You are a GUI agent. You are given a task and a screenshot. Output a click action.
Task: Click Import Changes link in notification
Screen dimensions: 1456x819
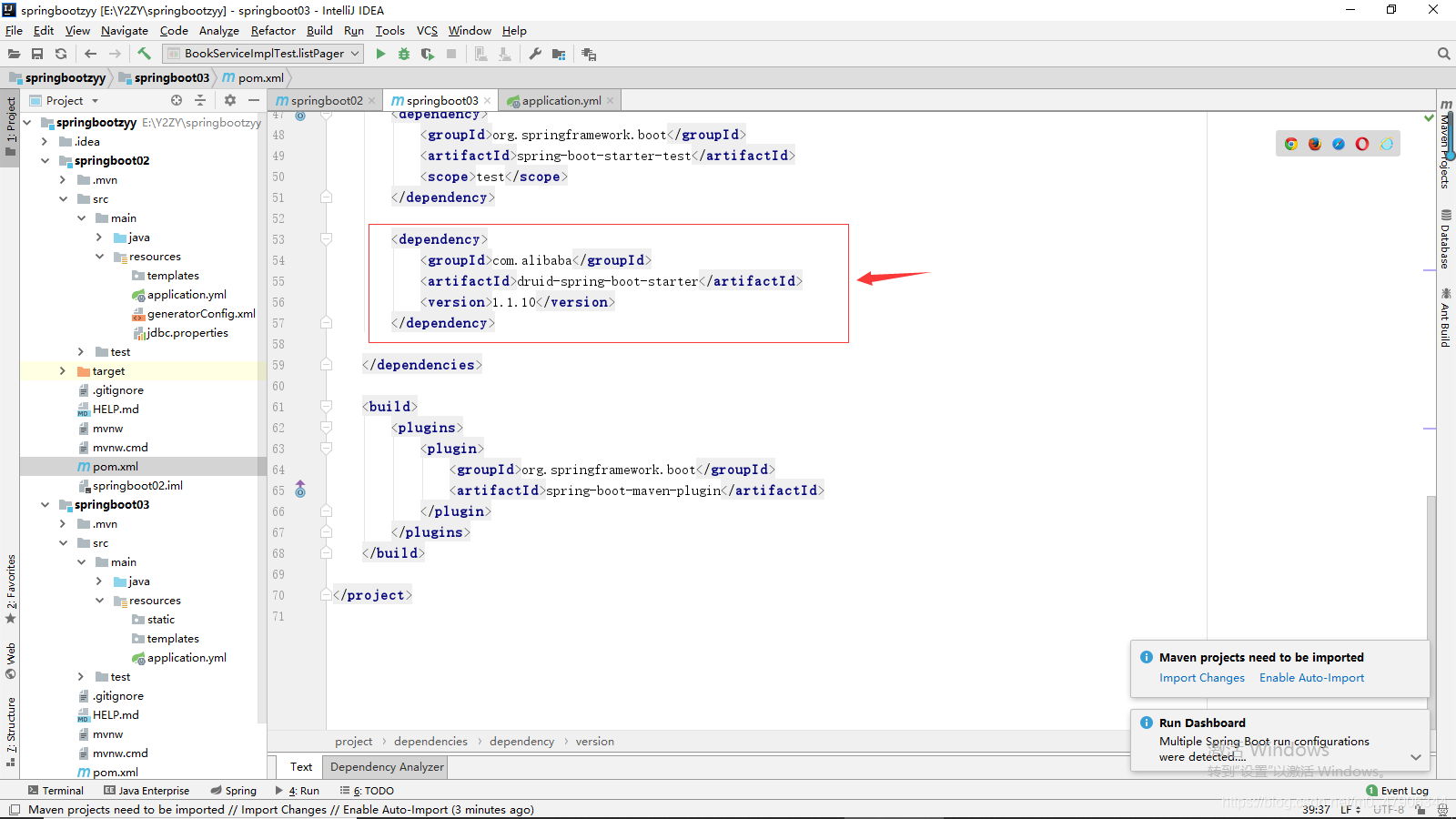[1202, 678]
